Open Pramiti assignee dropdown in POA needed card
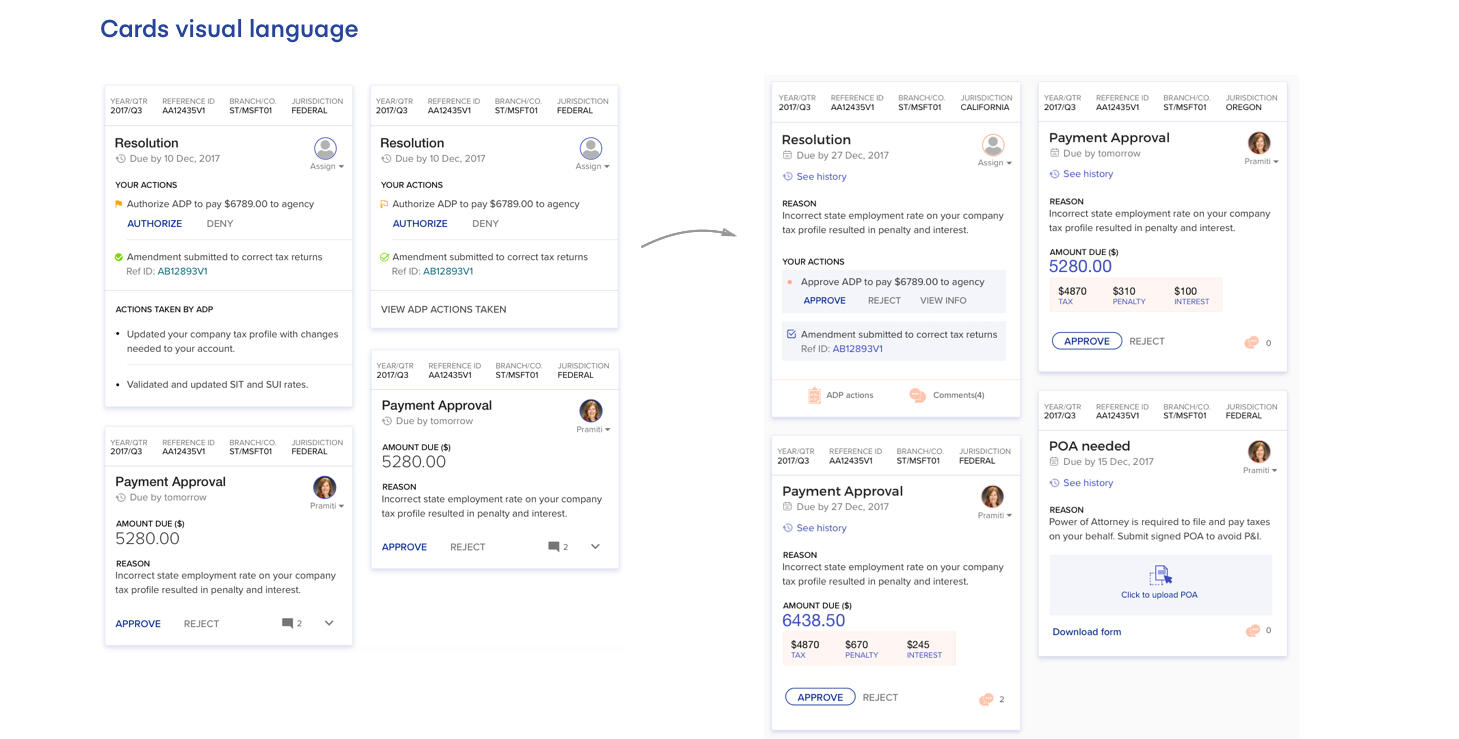 (x=1260, y=470)
